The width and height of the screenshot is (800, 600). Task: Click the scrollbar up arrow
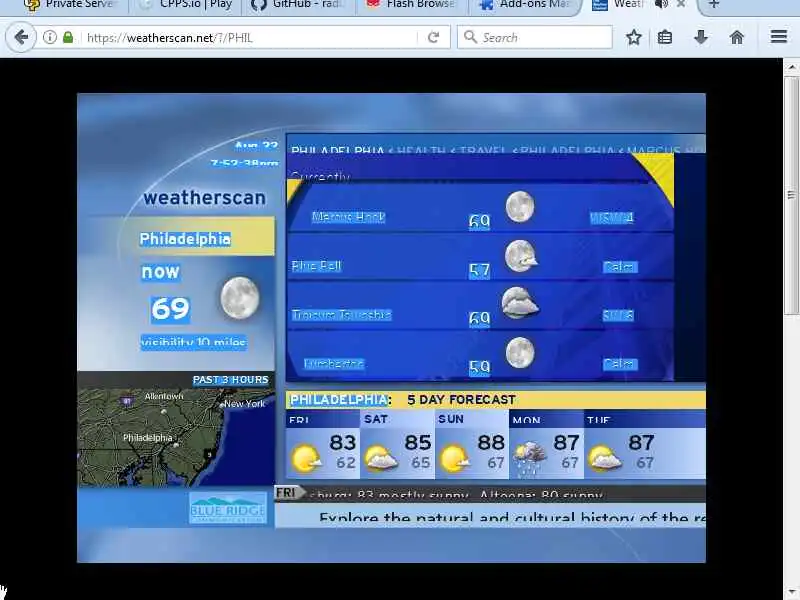[791, 67]
